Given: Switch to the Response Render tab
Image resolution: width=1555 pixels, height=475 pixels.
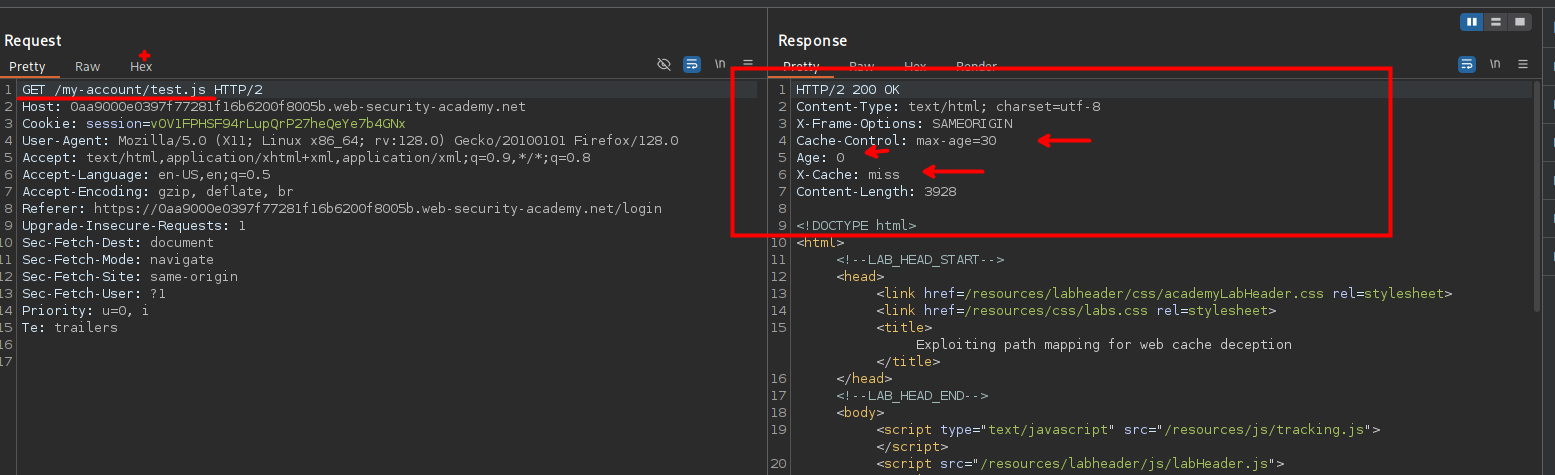Looking at the screenshot, I should pos(976,67).
